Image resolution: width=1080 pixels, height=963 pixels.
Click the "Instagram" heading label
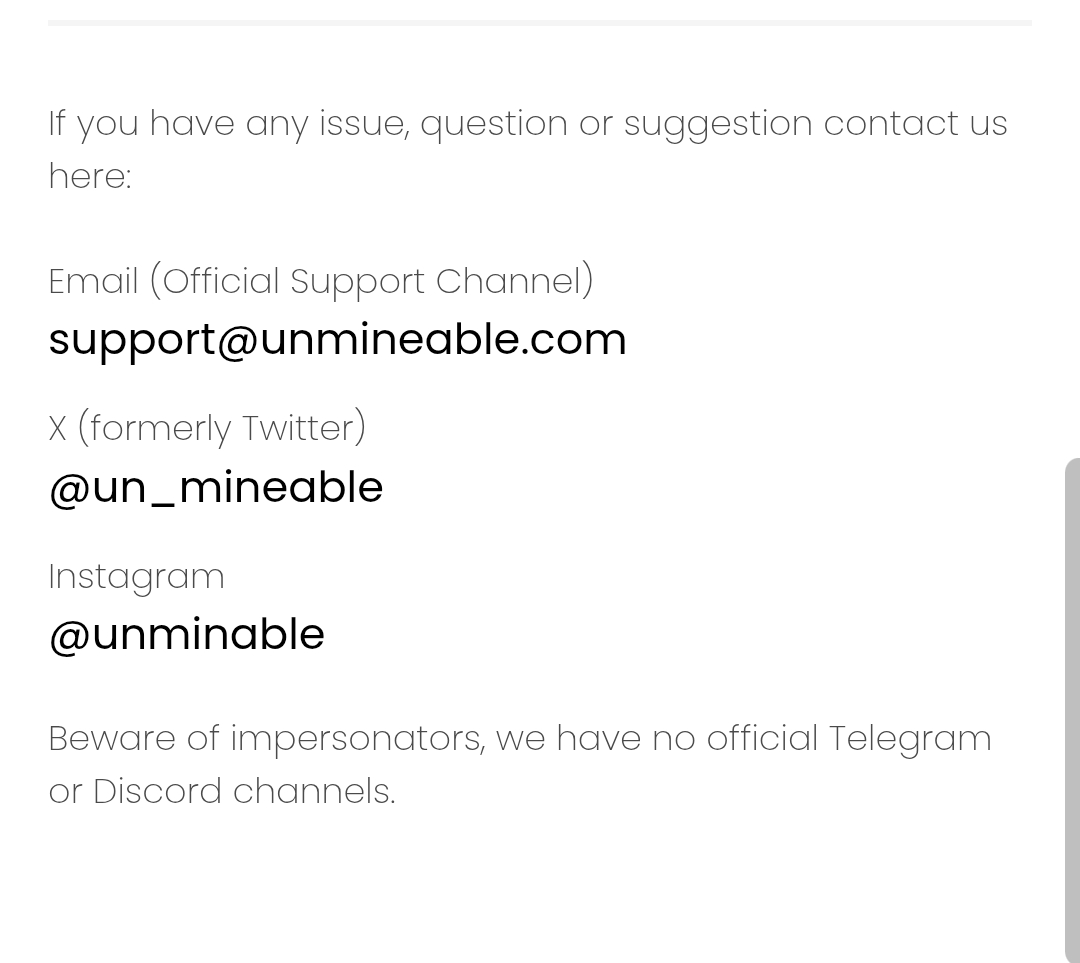coord(137,576)
